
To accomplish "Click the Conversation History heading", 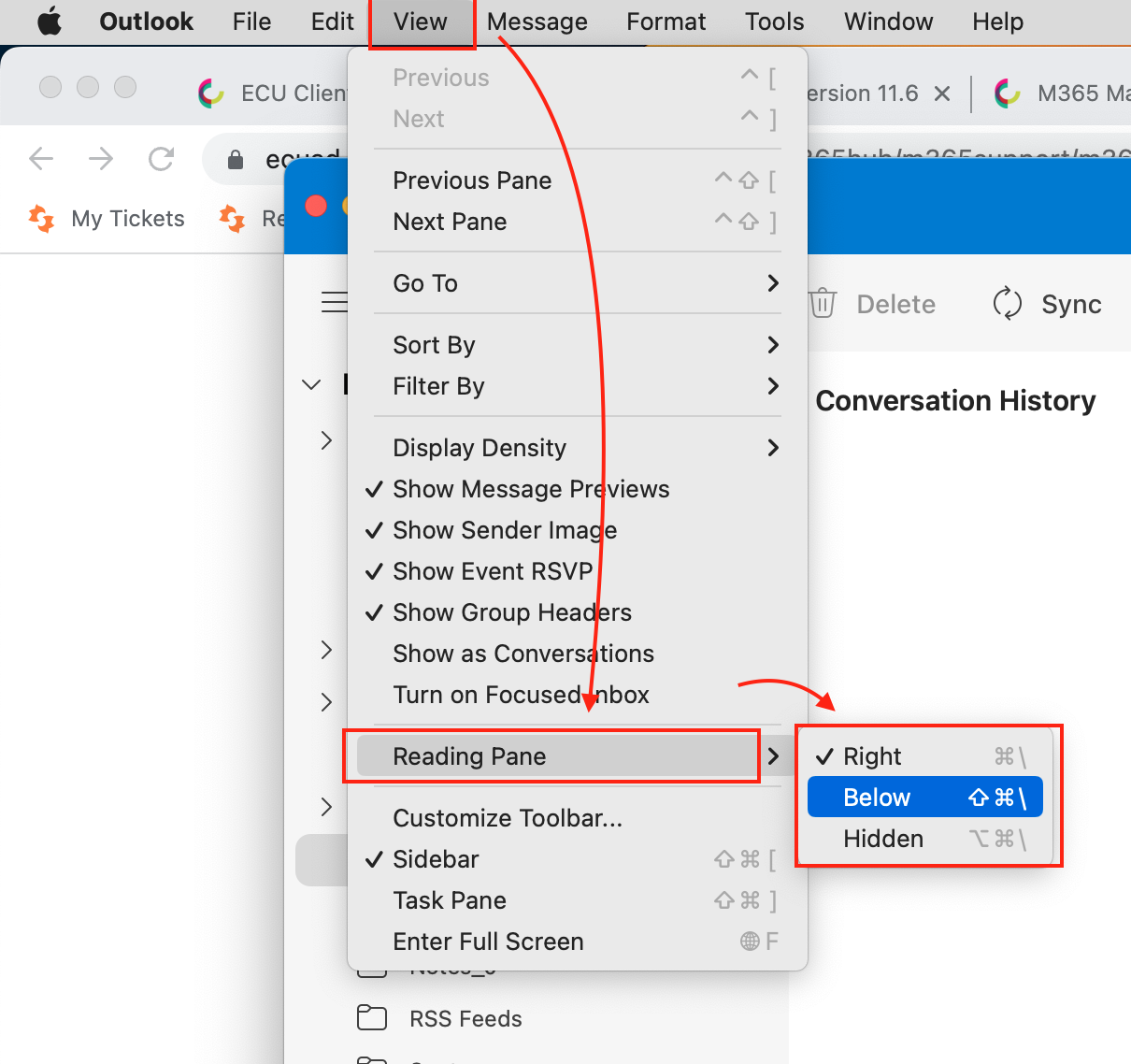I will (x=955, y=401).
